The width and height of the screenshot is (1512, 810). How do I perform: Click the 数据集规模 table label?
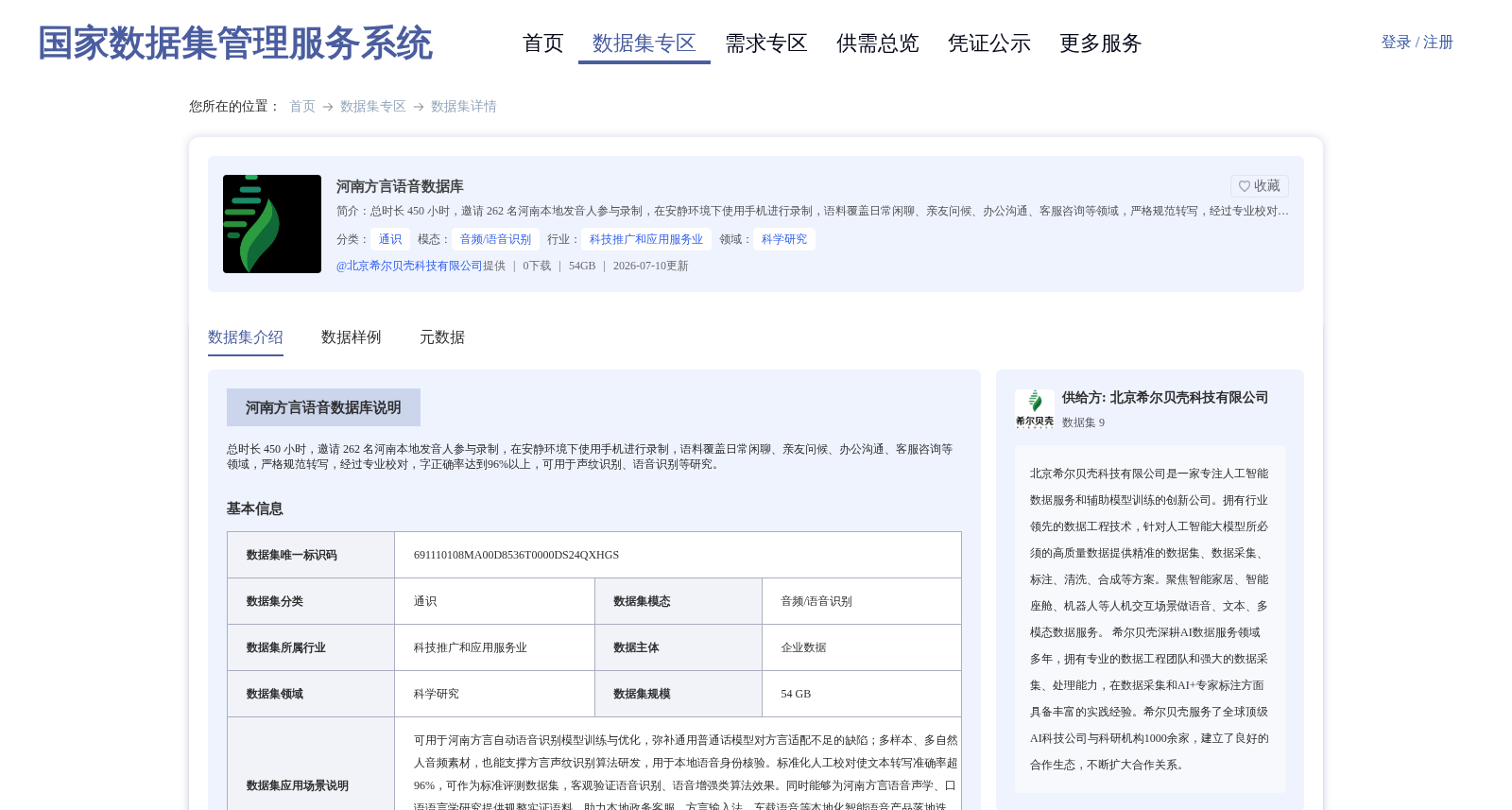click(642, 694)
